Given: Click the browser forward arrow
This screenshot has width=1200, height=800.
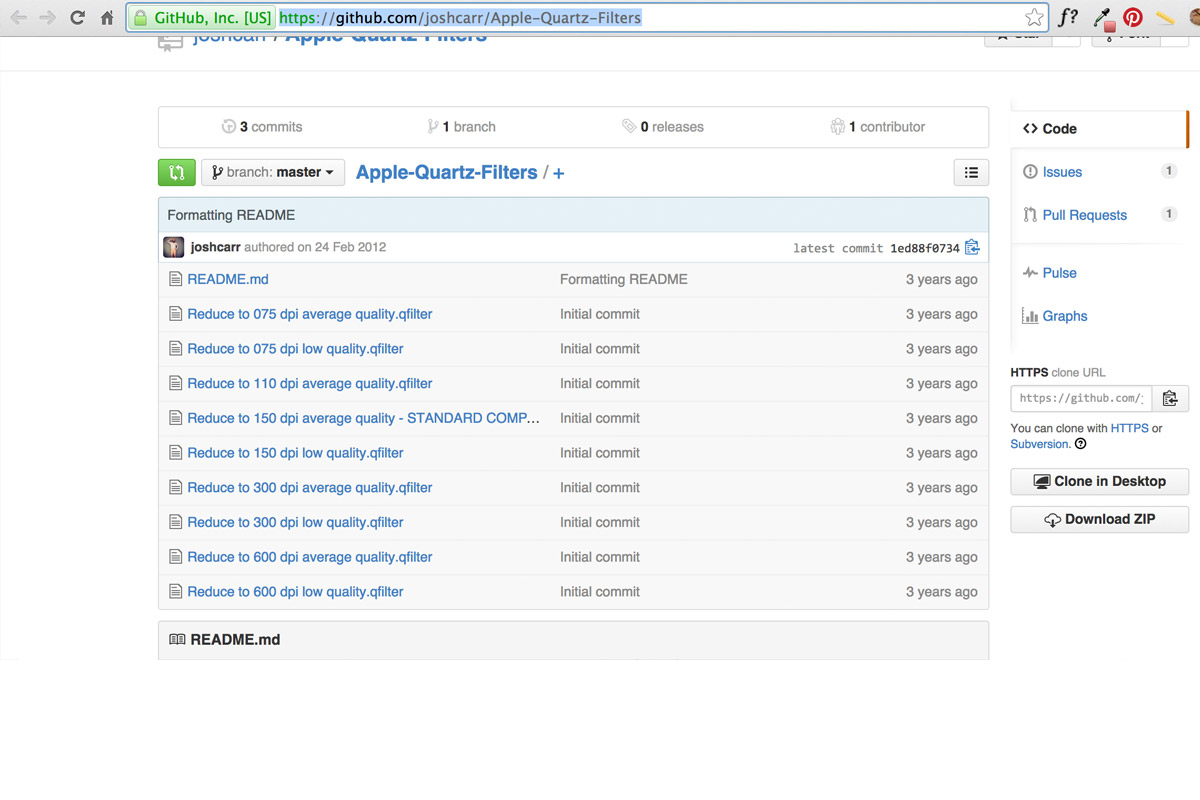Looking at the screenshot, I should click(x=47, y=17).
